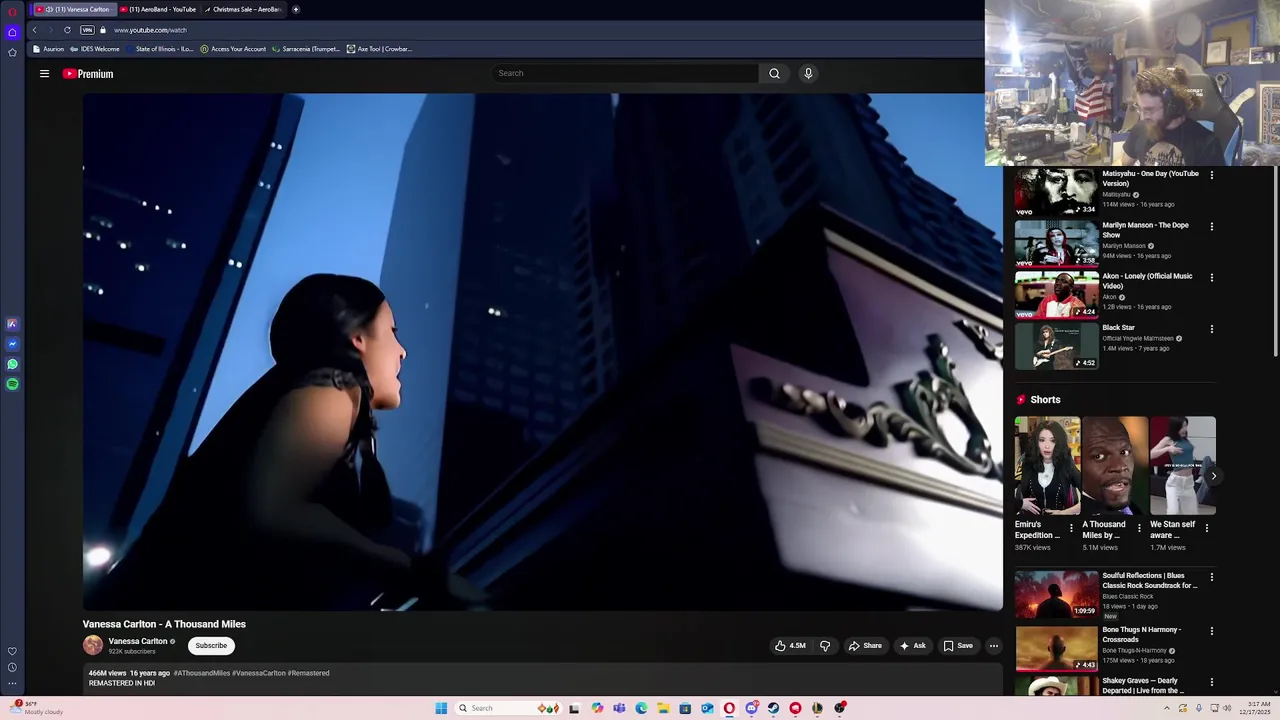This screenshot has height=720, width=1280.
Task: Open Spotify in the Opera sidebar
Action: coord(12,384)
